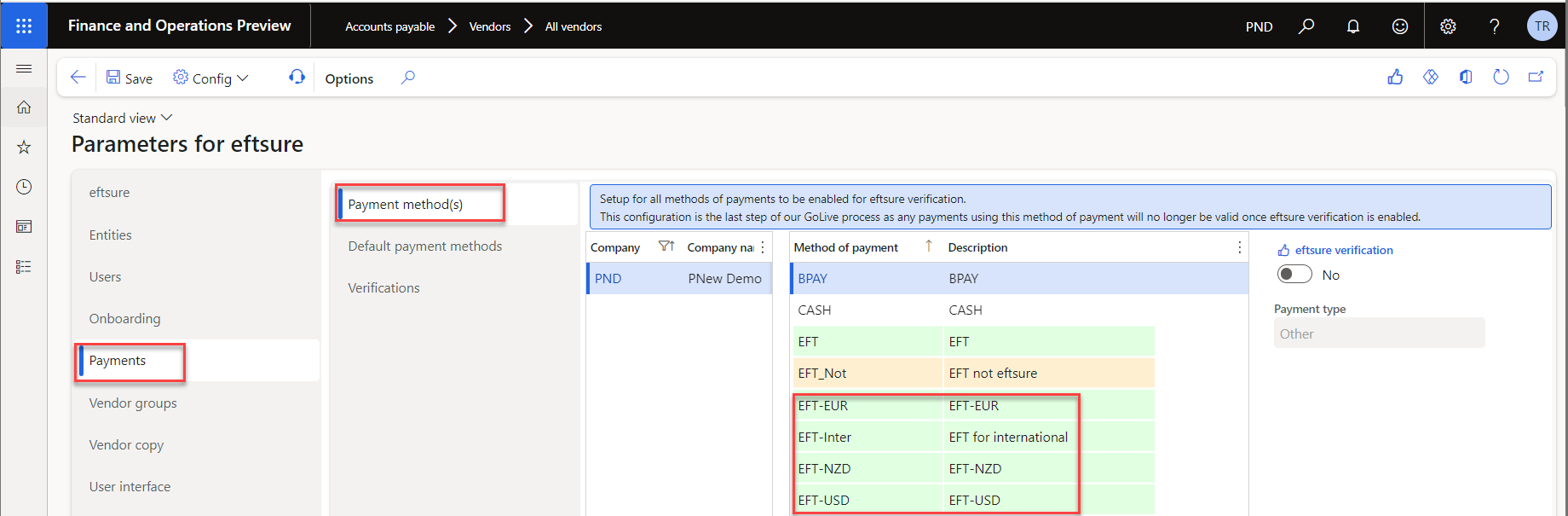
Task: Expand the navigation pane hamburger menu
Action: pos(24,68)
